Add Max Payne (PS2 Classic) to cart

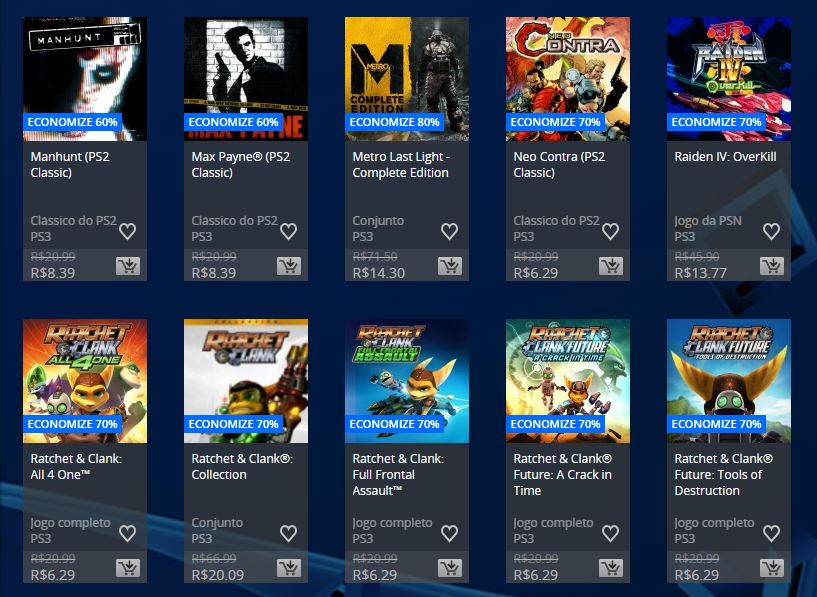289,266
